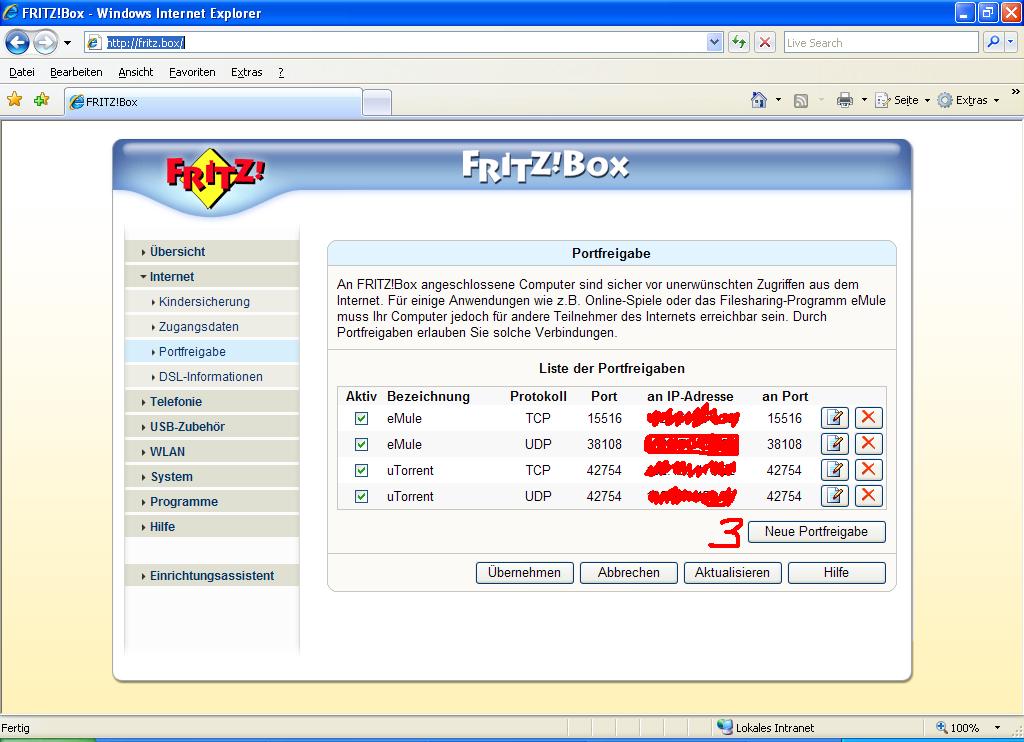Delete the eMule UDP 38108 port rule
This screenshot has height=742, width=1024.
coord(868,444)
